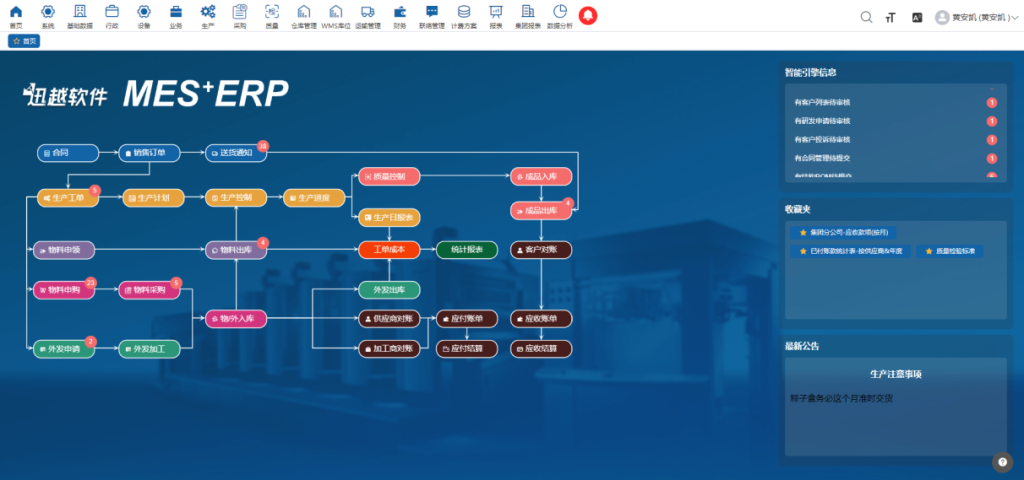Screen dimensions: 1024x480
Task: Switch to the 首页 tab
Action: (x=24, y=41)
